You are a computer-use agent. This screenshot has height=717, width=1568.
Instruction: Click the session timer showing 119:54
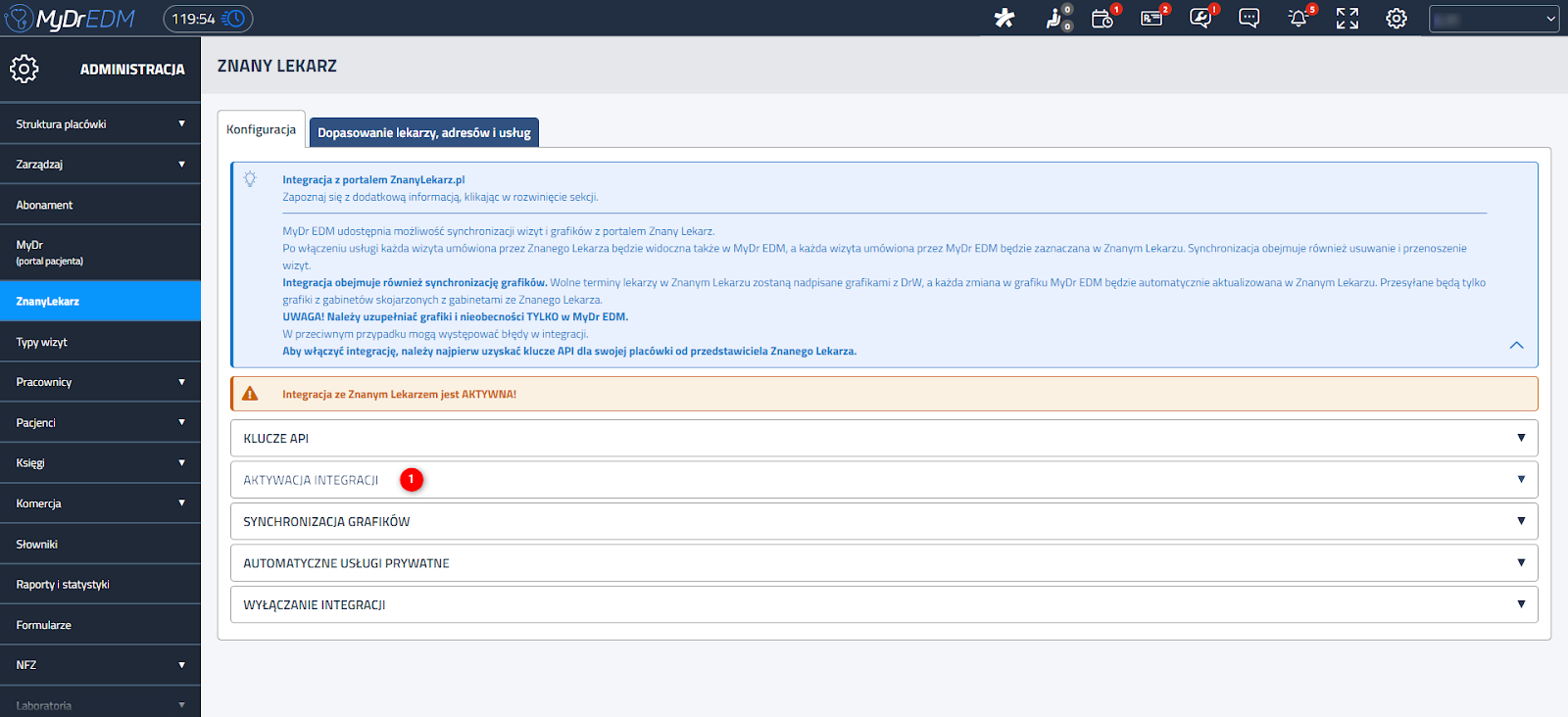[208, 19]
